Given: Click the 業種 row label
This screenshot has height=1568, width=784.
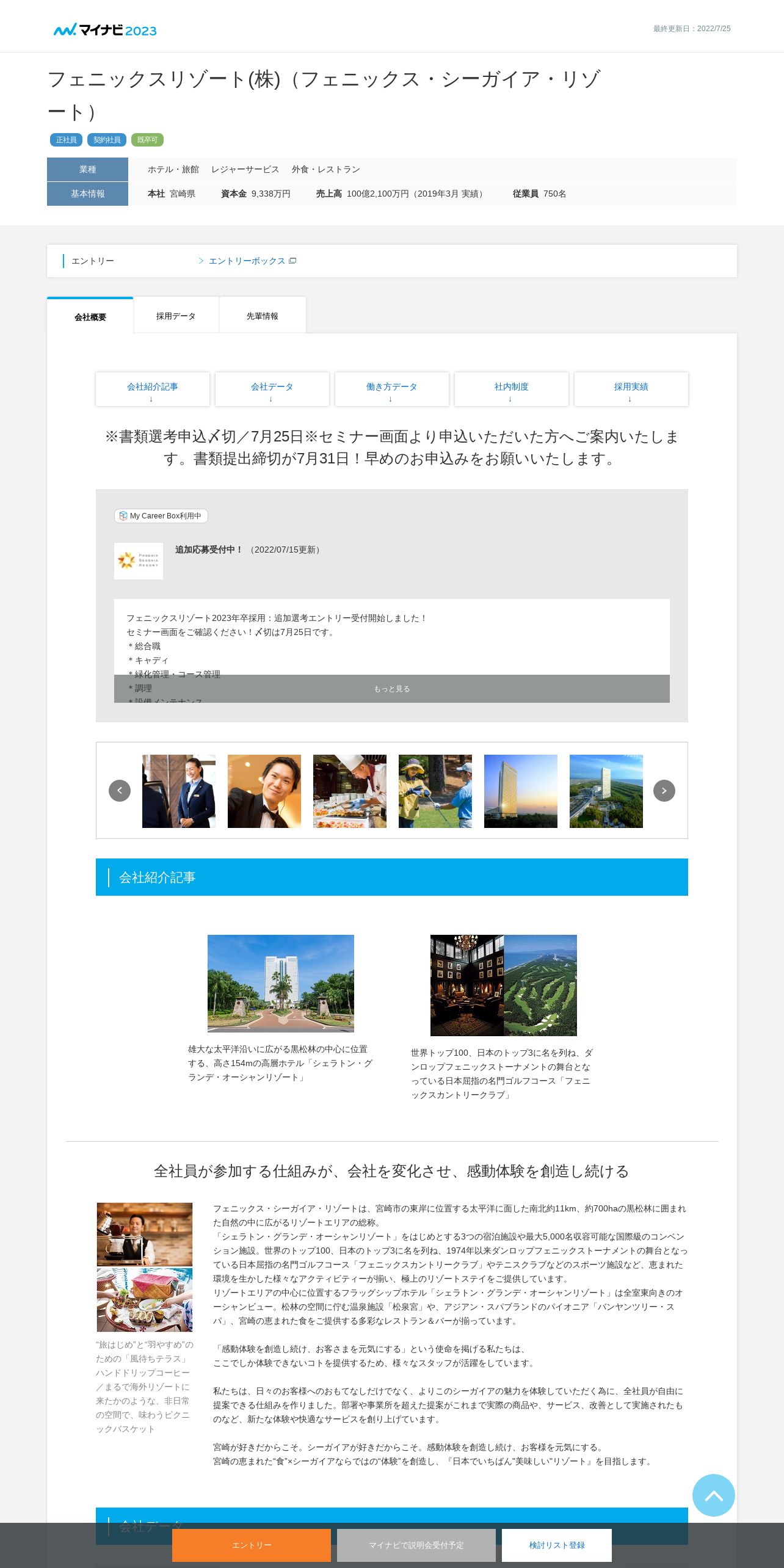Looking at the screenshot, I should point(87,169).
